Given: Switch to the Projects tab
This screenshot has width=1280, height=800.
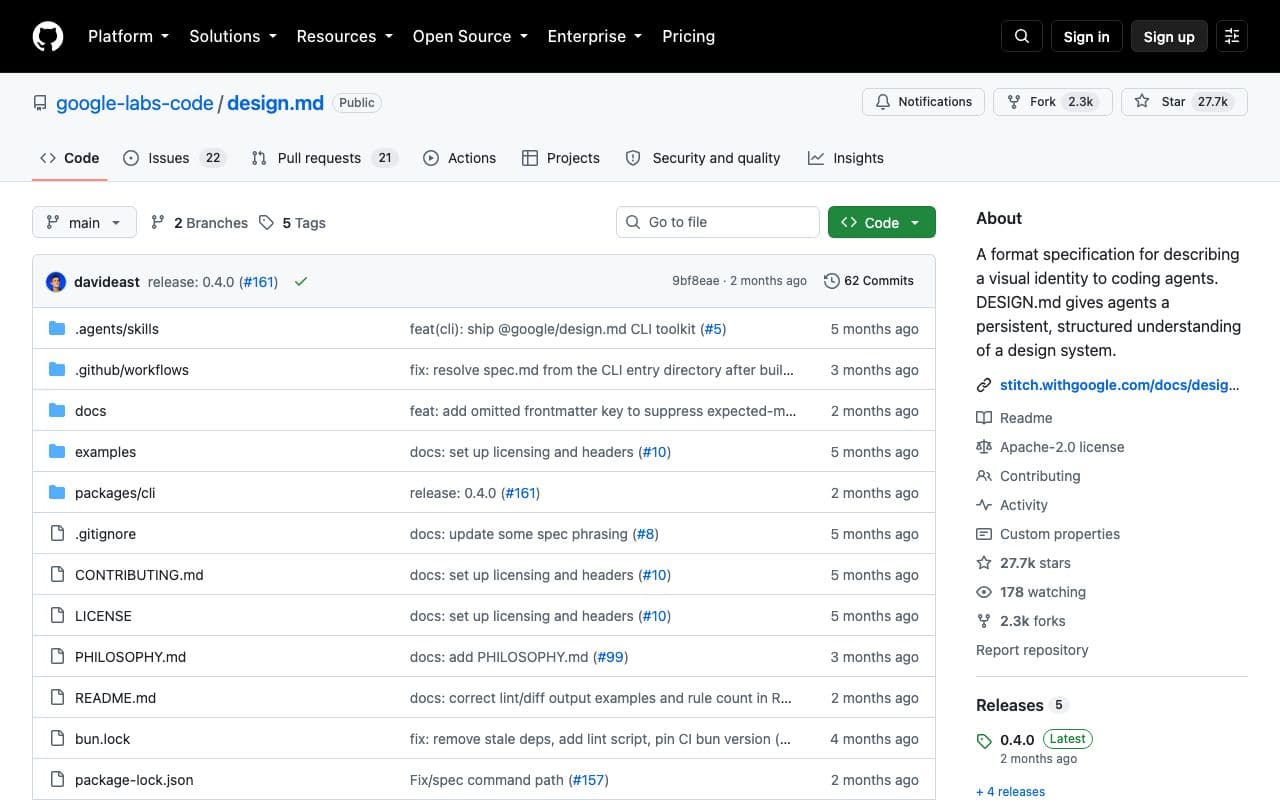Looking at the screenshot, I should point(561,158).
